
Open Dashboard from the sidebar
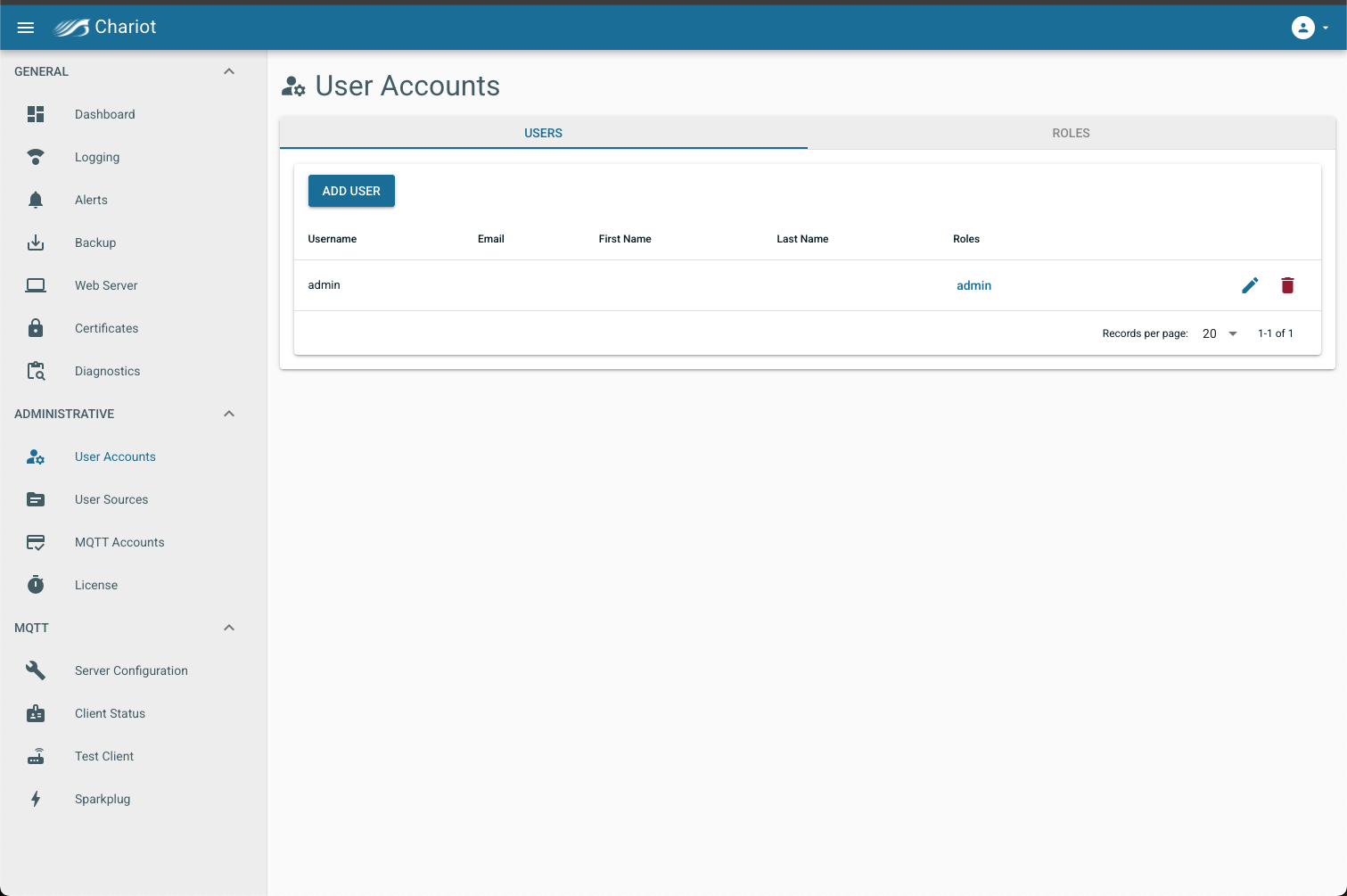tap(105, 114)
